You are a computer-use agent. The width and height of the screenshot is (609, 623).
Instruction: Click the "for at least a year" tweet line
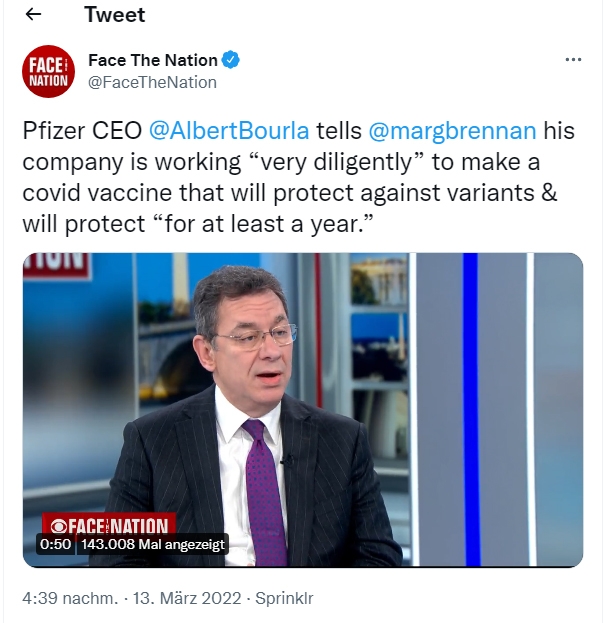click(198, 224)
